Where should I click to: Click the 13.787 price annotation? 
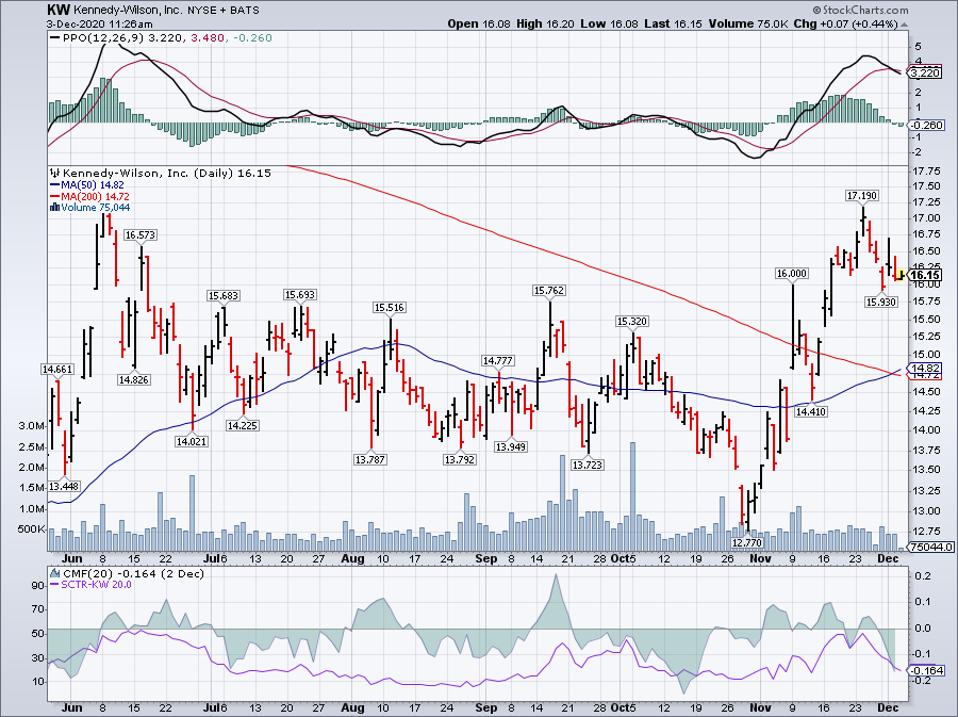(x=370, y=459)
